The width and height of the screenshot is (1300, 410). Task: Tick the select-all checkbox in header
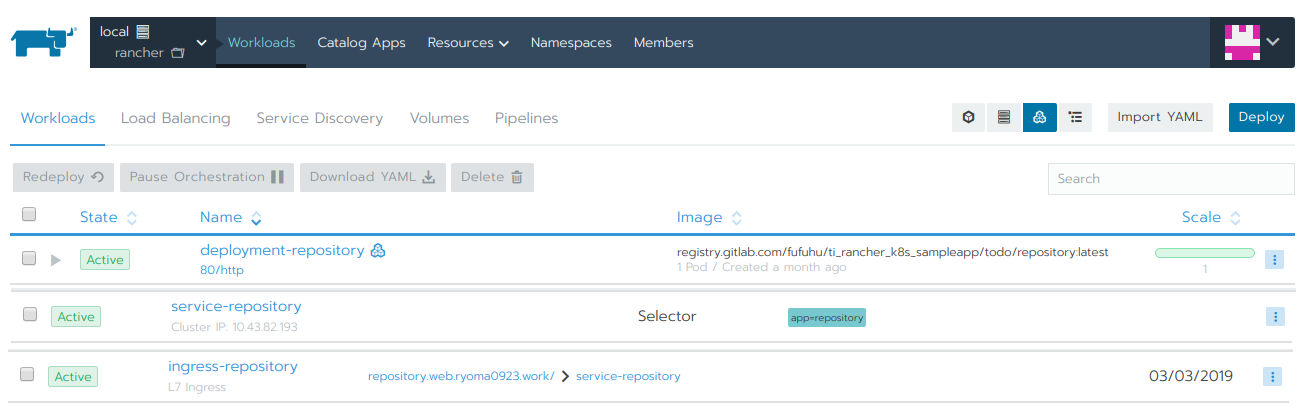tap(29, 214)
